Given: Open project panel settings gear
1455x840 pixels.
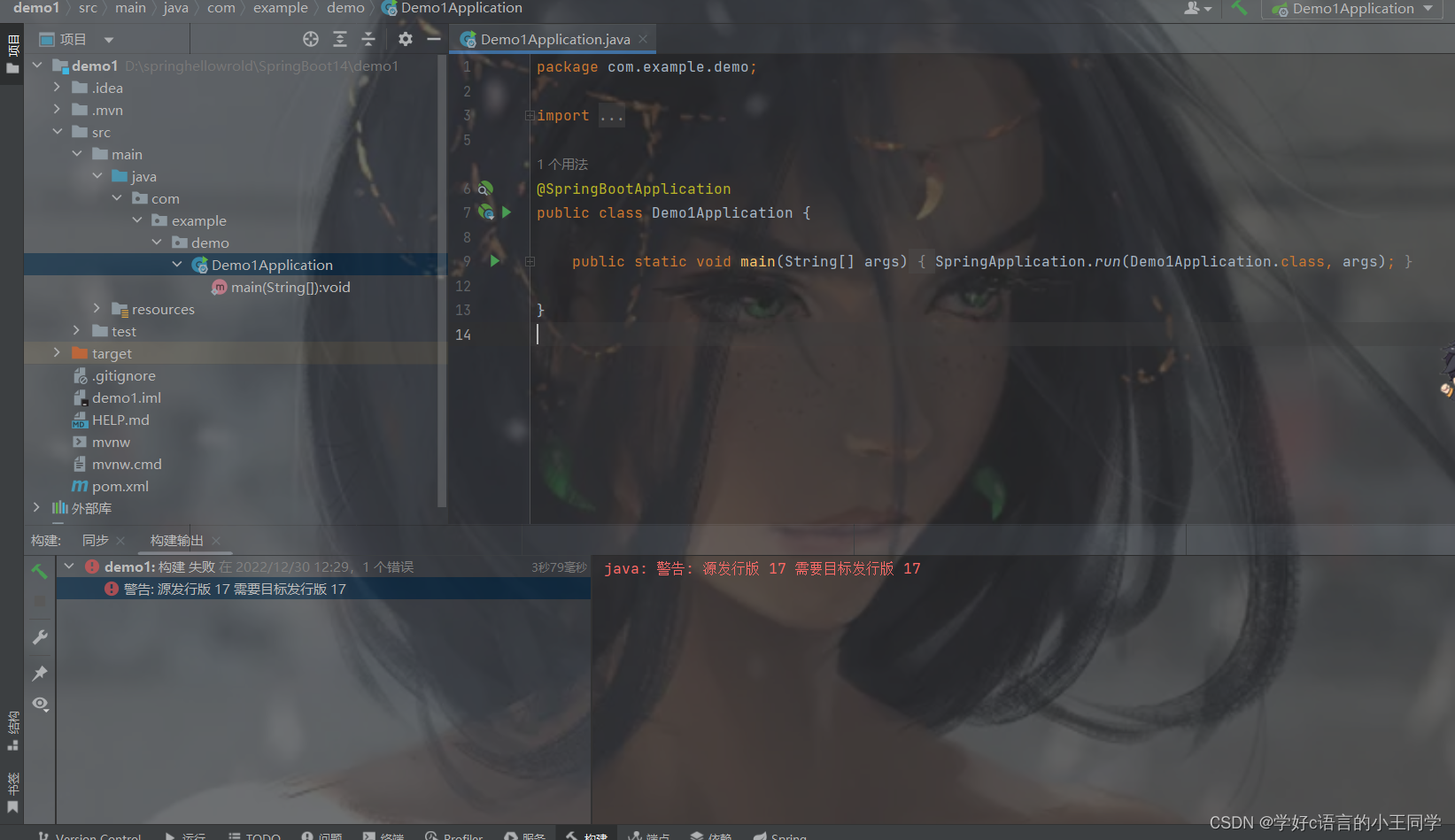Looking at the screenshot, I should click(406, 39).
